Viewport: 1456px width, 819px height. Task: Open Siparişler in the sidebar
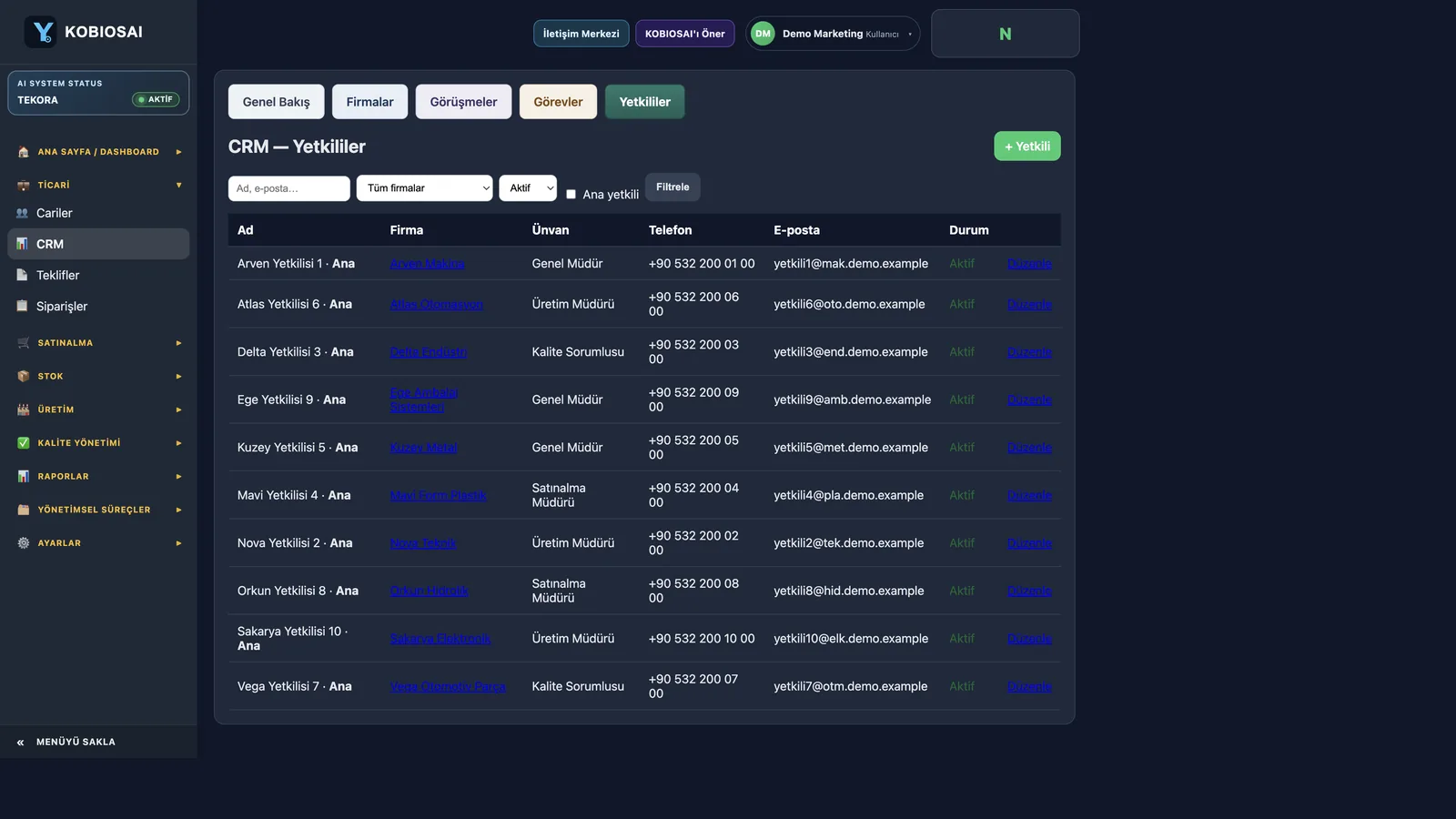[98, 306]
